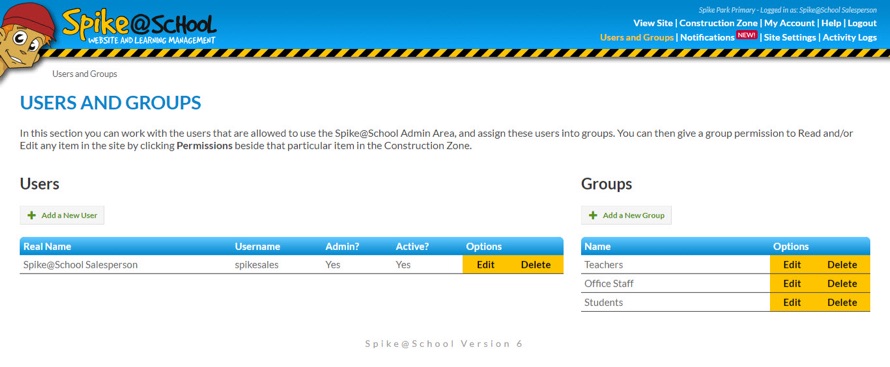Click the Users section heading
890x367 pixels.
[40, 184]
